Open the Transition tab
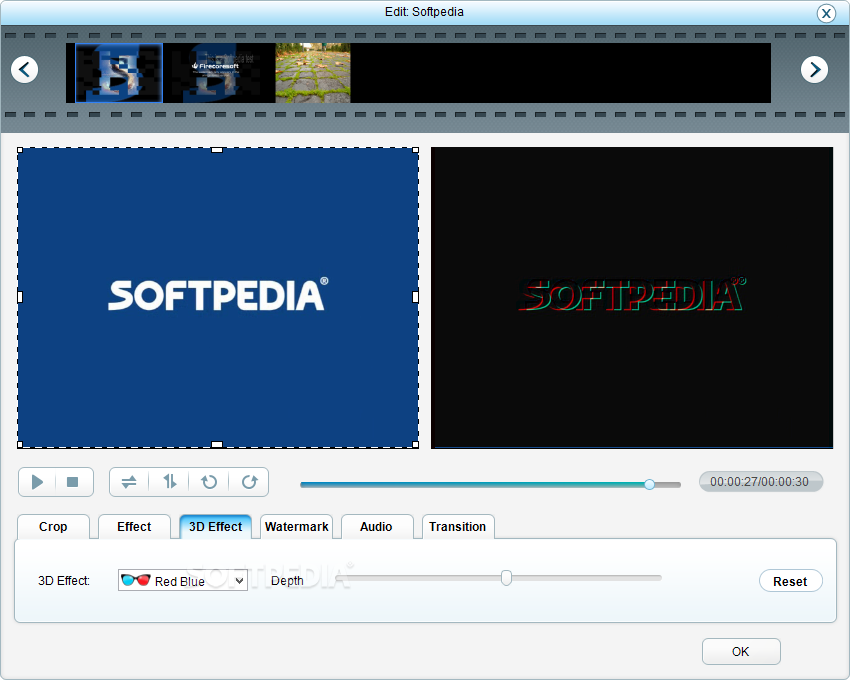850x680 pixels. click(x=458, y=527)
